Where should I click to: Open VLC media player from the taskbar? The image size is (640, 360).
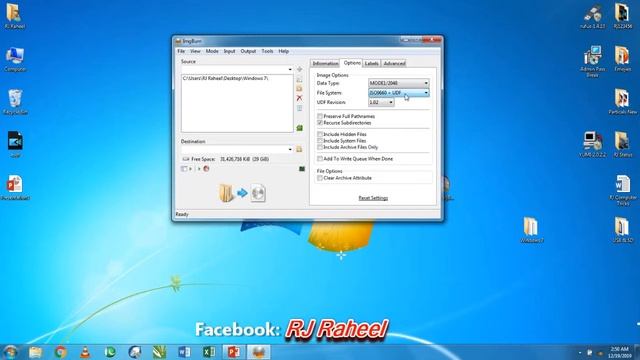coord(85,352)
